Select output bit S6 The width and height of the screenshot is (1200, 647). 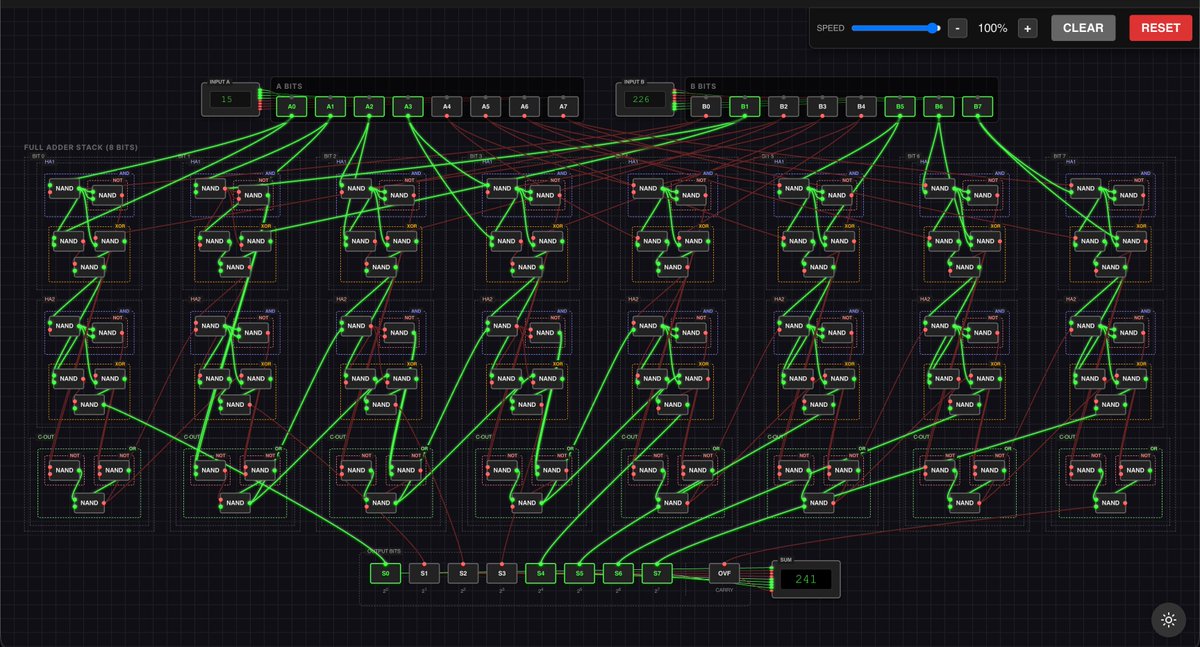pyautogui.click(x=619, y=573)
